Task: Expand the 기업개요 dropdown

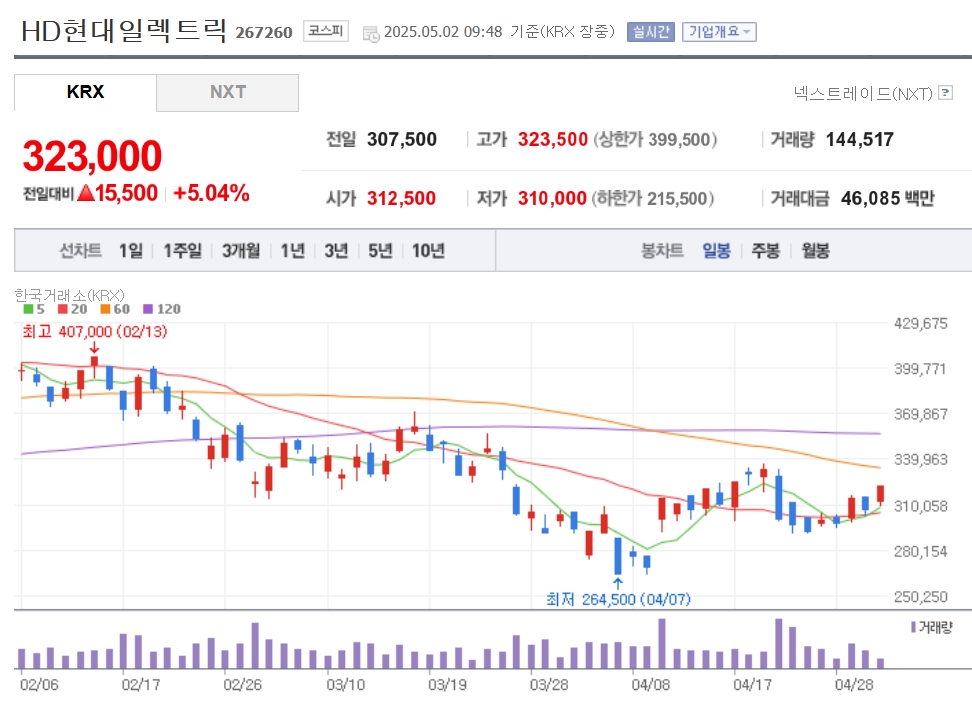Action: (x=719, y=32)
